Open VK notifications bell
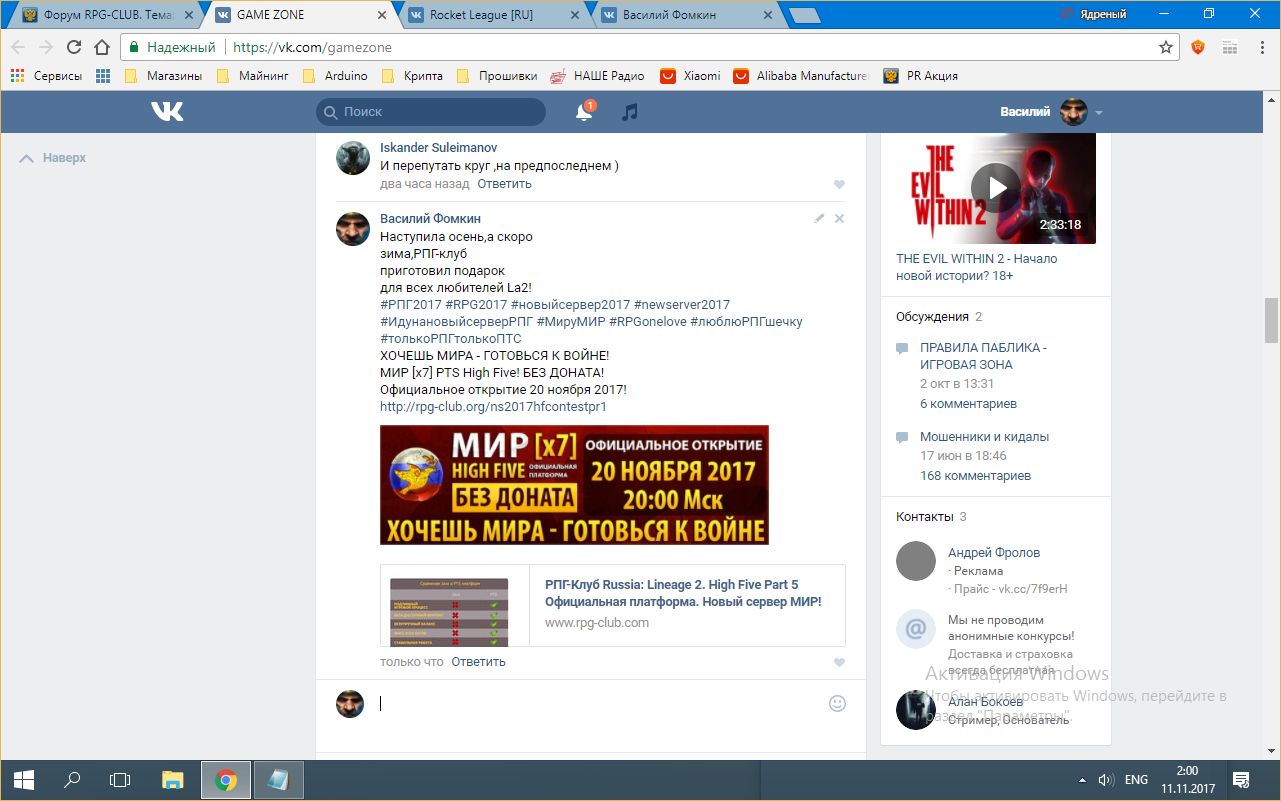Screen dimensions: 1281x801 [584, 112]
